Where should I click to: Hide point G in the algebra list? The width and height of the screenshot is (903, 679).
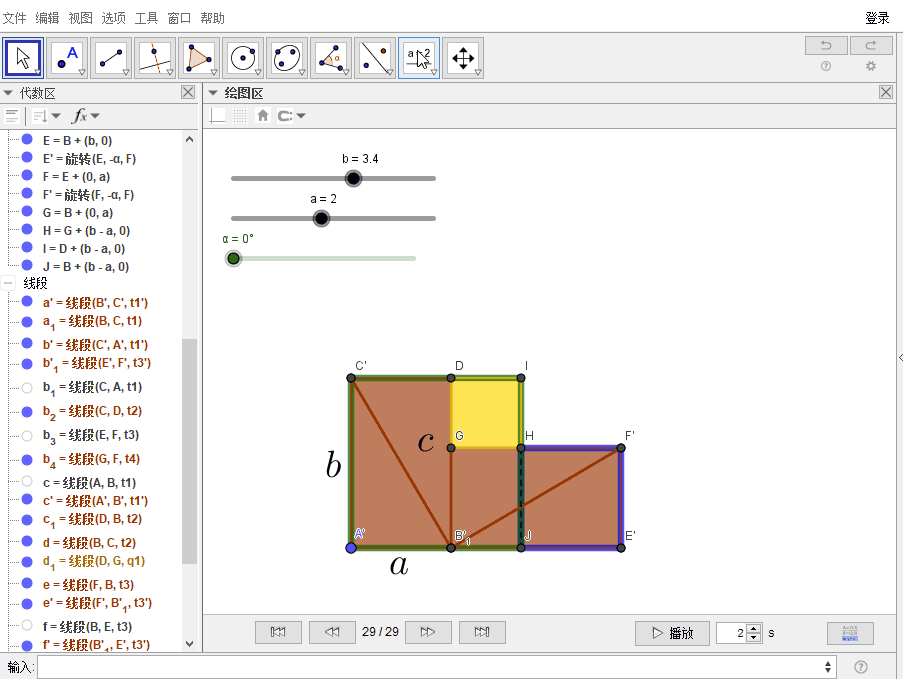(27, 212)
